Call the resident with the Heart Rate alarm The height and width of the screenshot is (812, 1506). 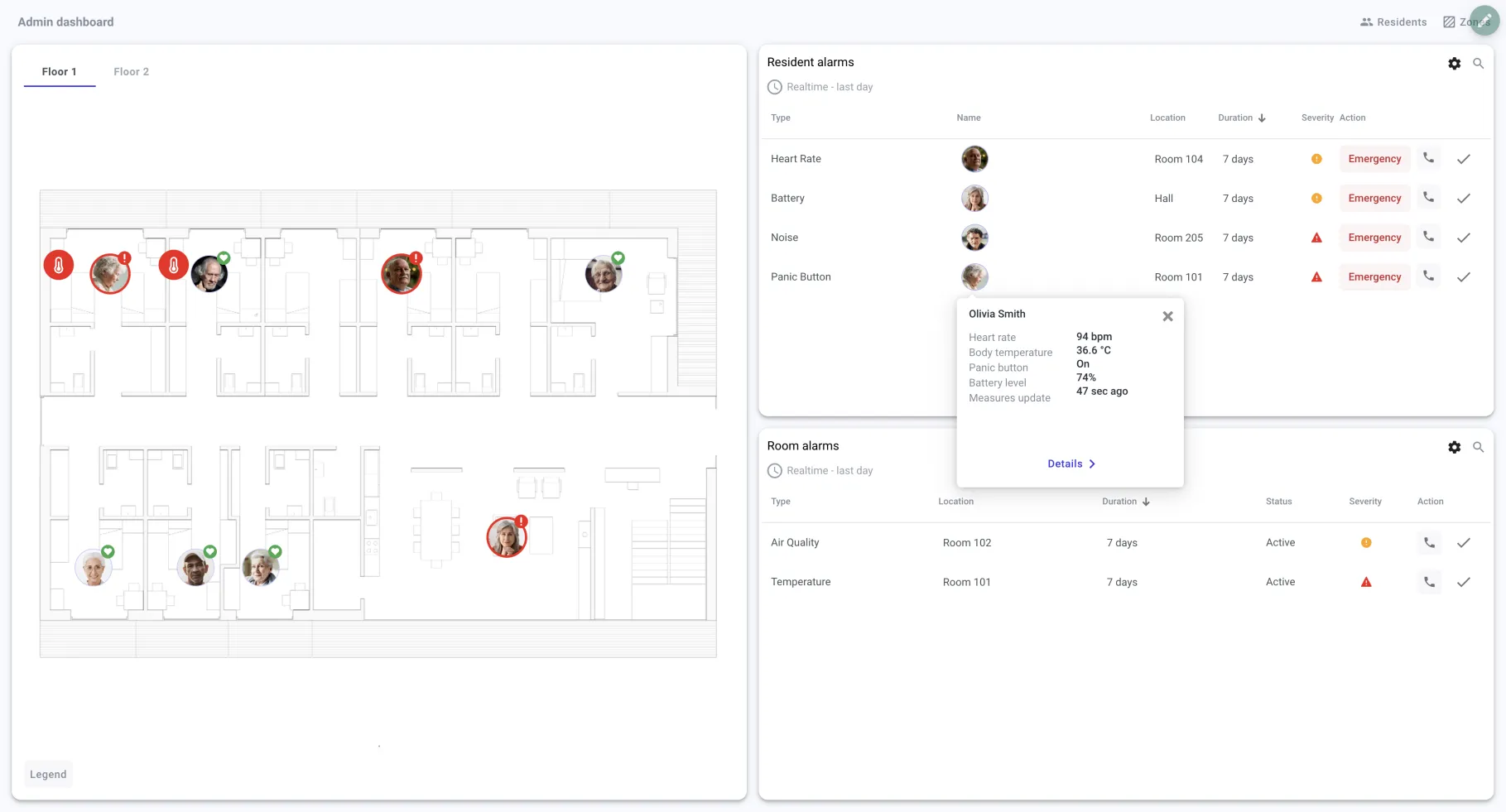coord(1427,159)
